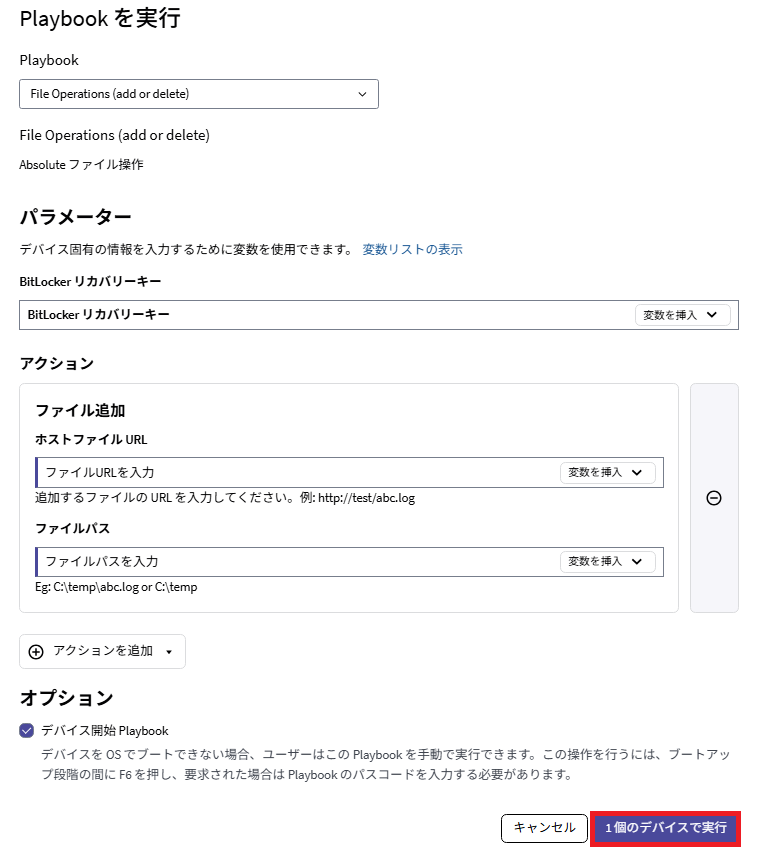This screenshot has height=859, width=765.
Task: Open 変数を挿入 dropdown in BitLocker field
Action: click(x=682, y=315)
